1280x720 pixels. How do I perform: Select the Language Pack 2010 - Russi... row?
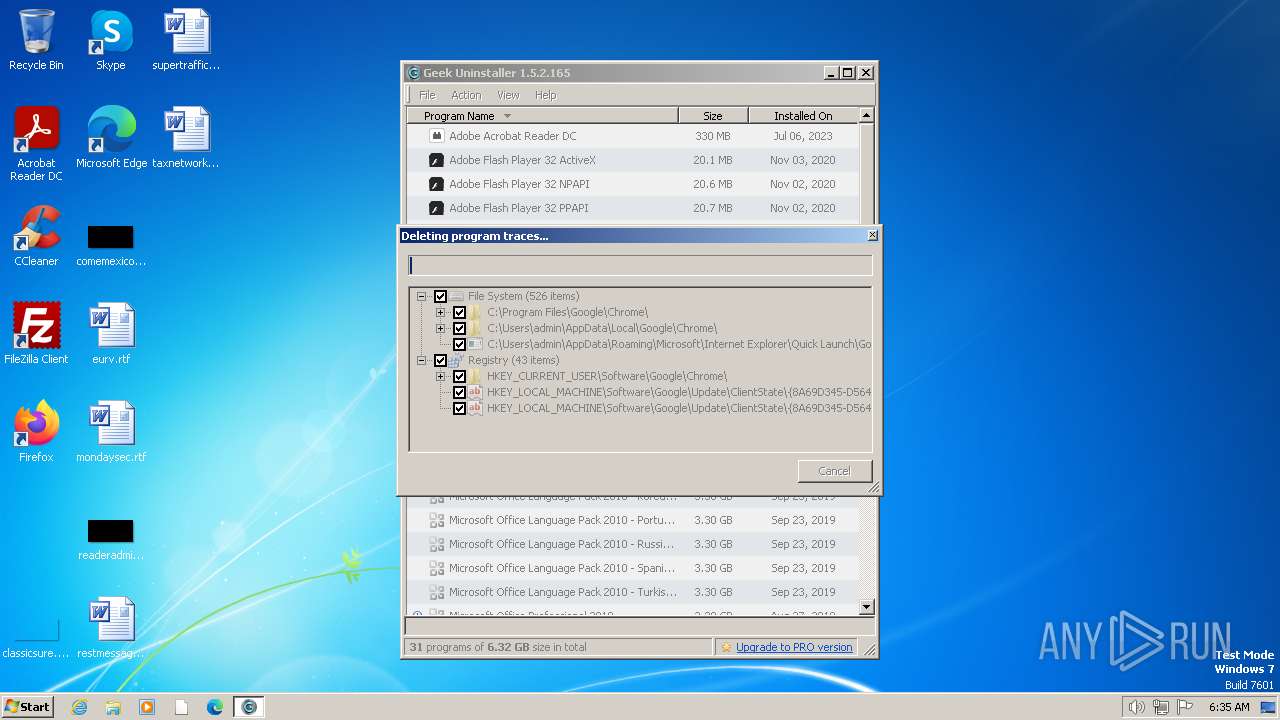(x=633, y=544)
